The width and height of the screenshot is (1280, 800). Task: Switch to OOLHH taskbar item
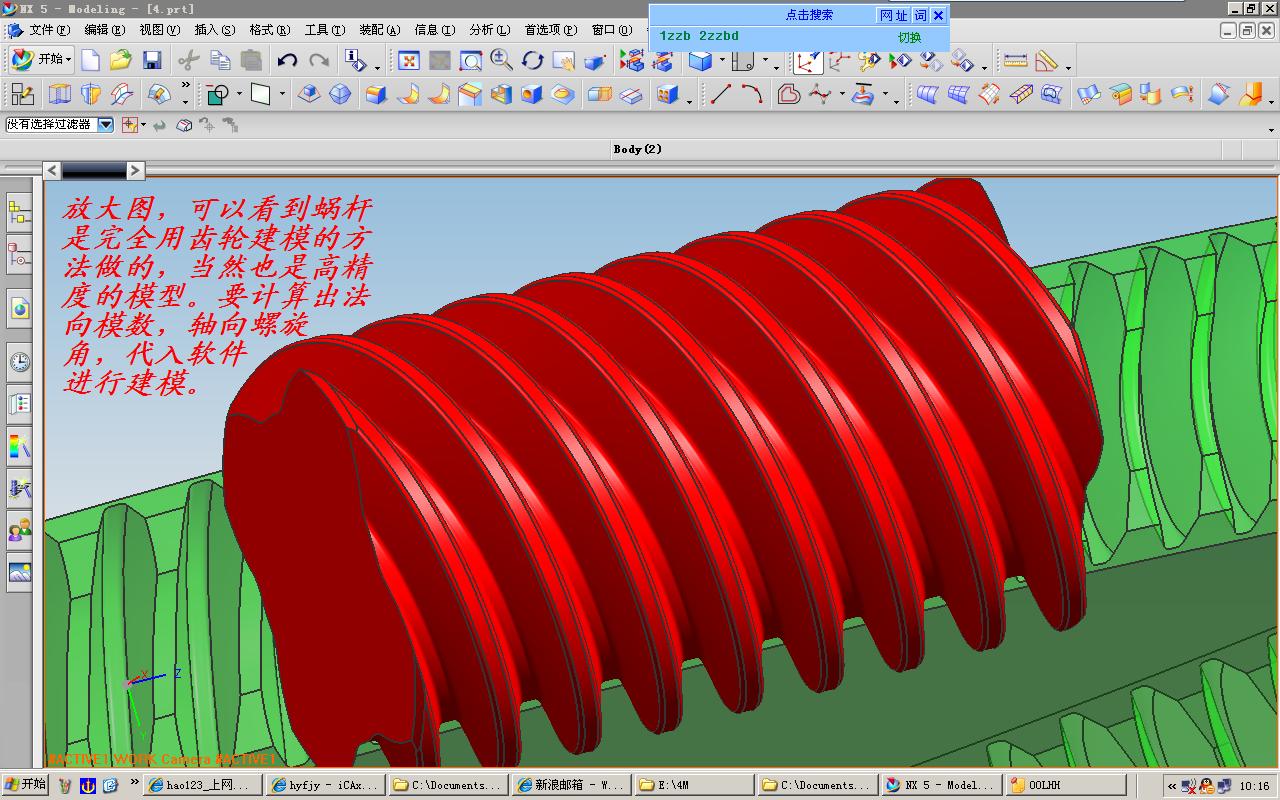tap(1066, 785)
